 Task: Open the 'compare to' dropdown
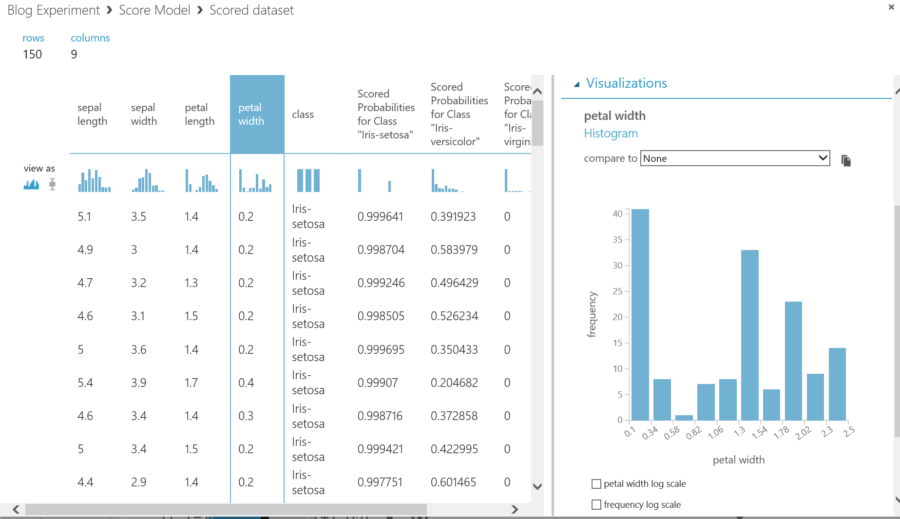pyautogui.click(x=735, y=158)
